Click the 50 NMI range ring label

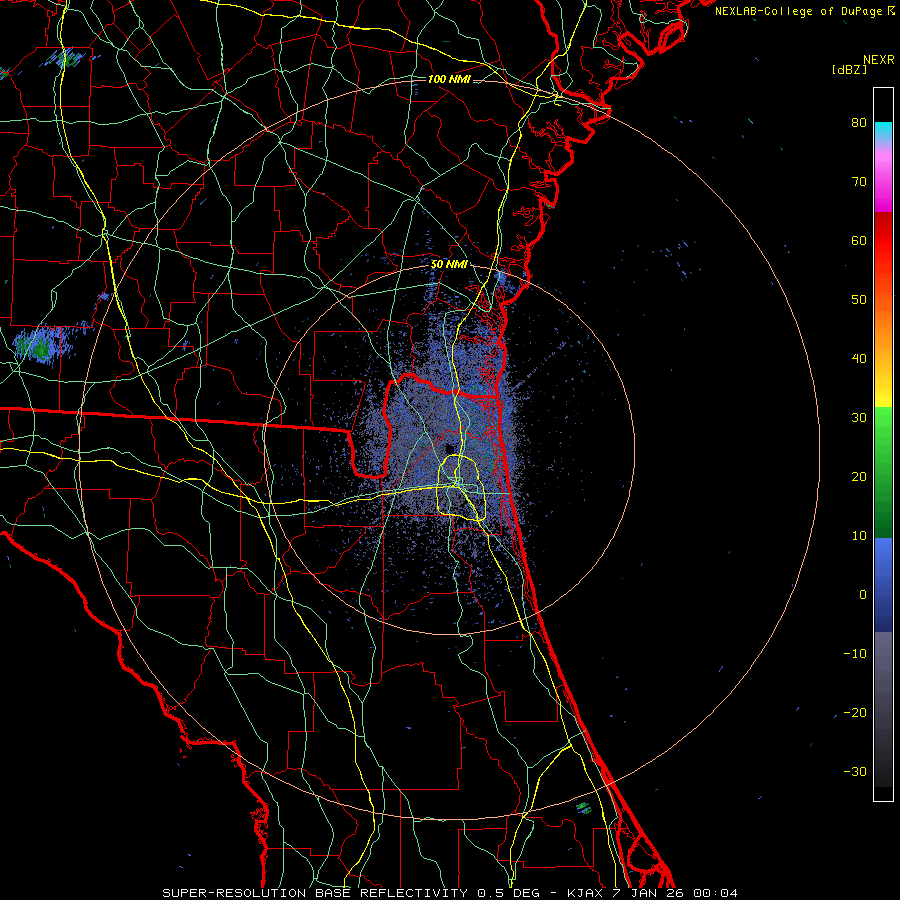449,264
